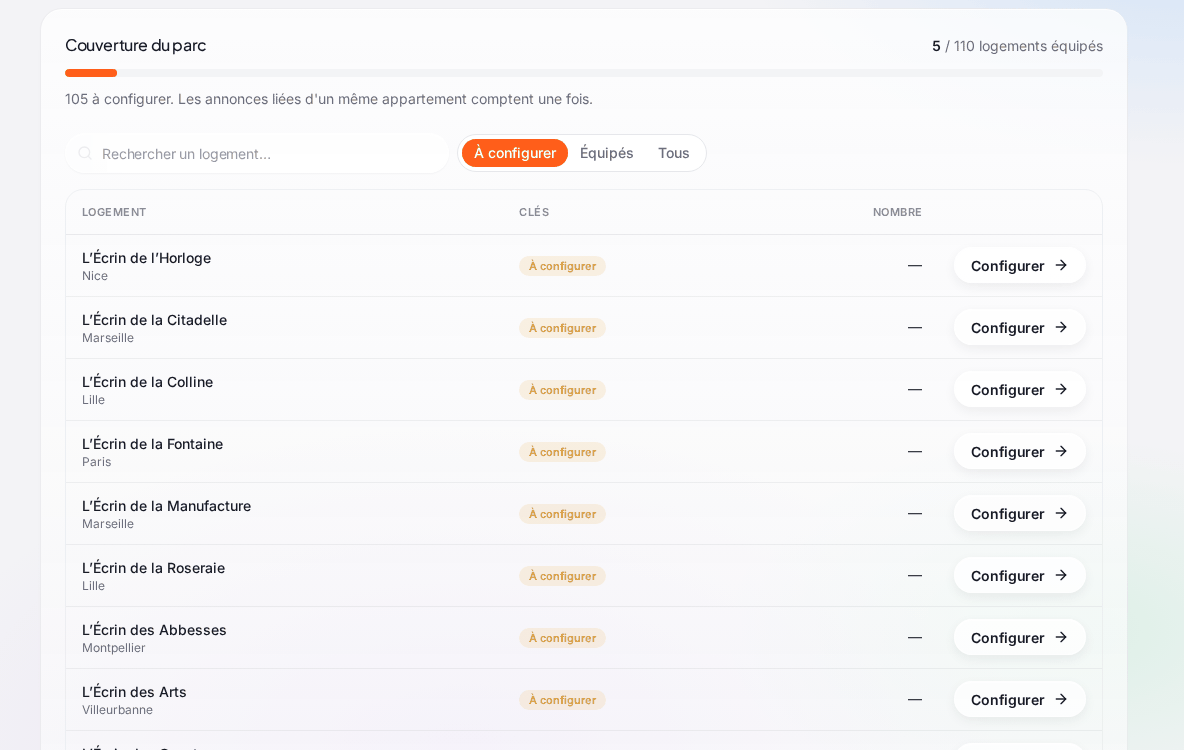The image size is (1184, 750).
Task: Configure L'Écrin de la Citadelle
Action: (1019, 328)
